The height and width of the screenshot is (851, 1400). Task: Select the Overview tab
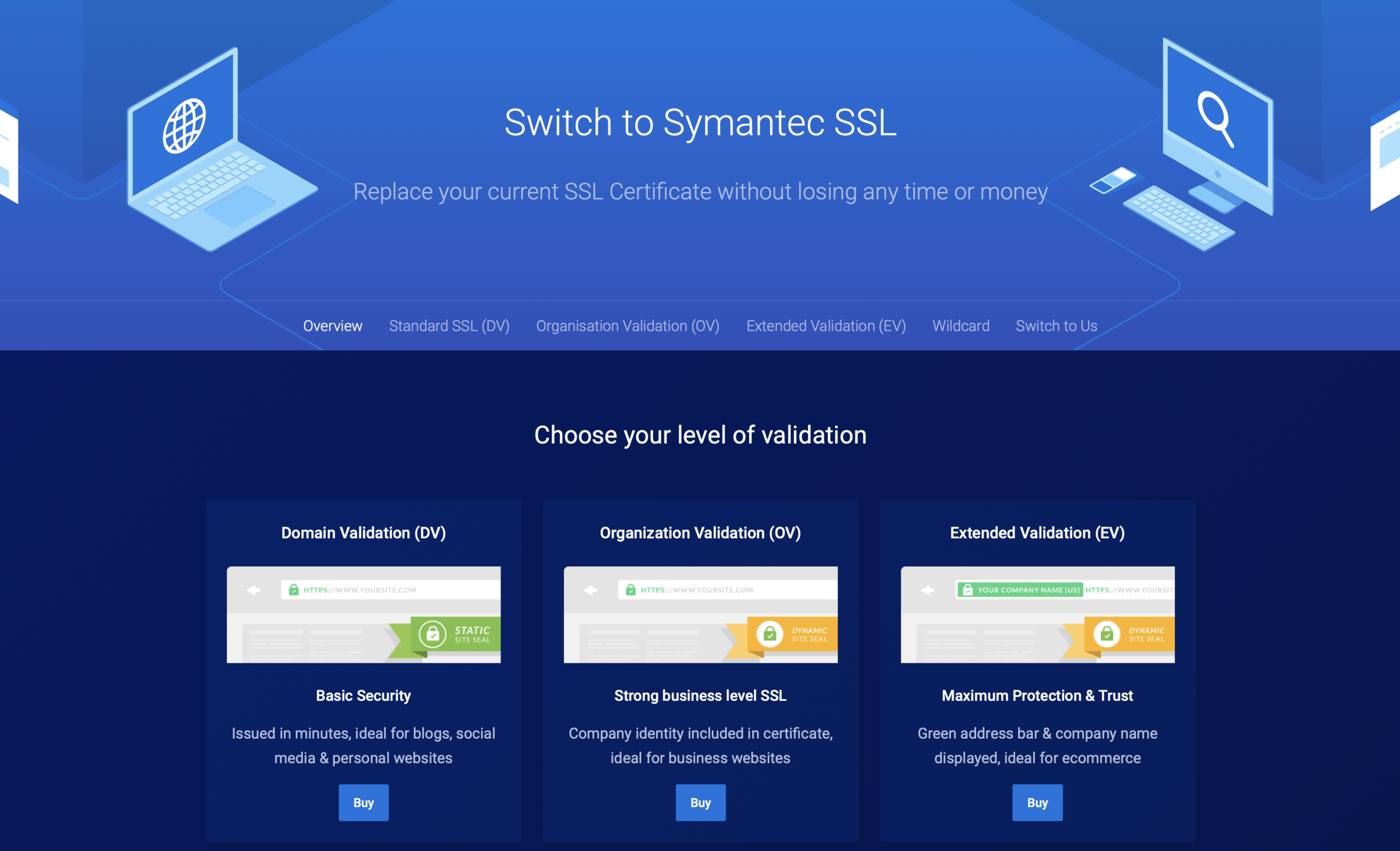[332, 326]
